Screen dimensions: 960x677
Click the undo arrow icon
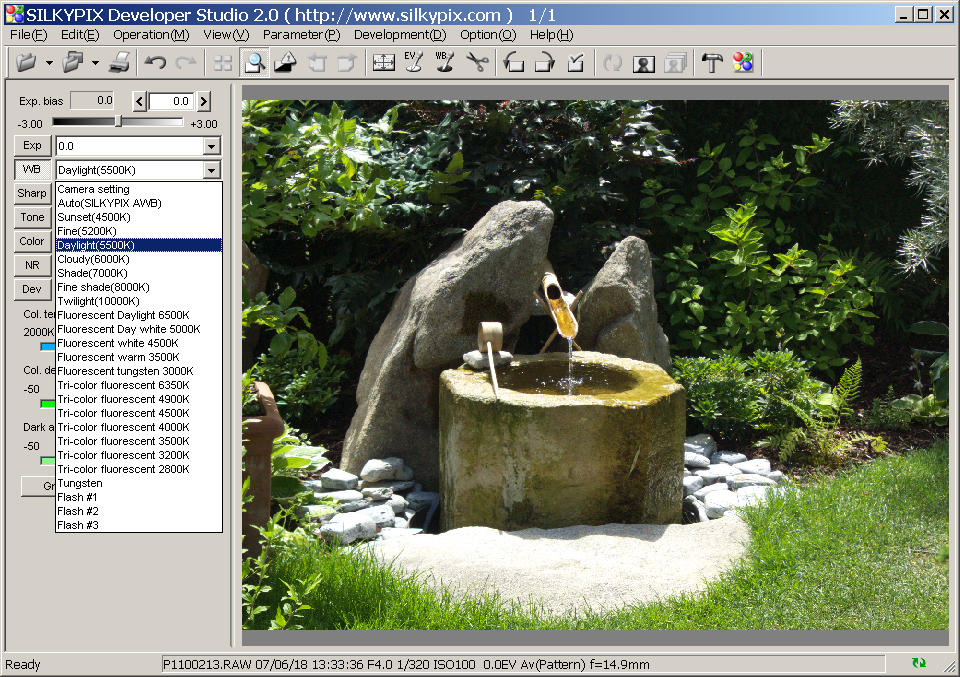(154, 63)
